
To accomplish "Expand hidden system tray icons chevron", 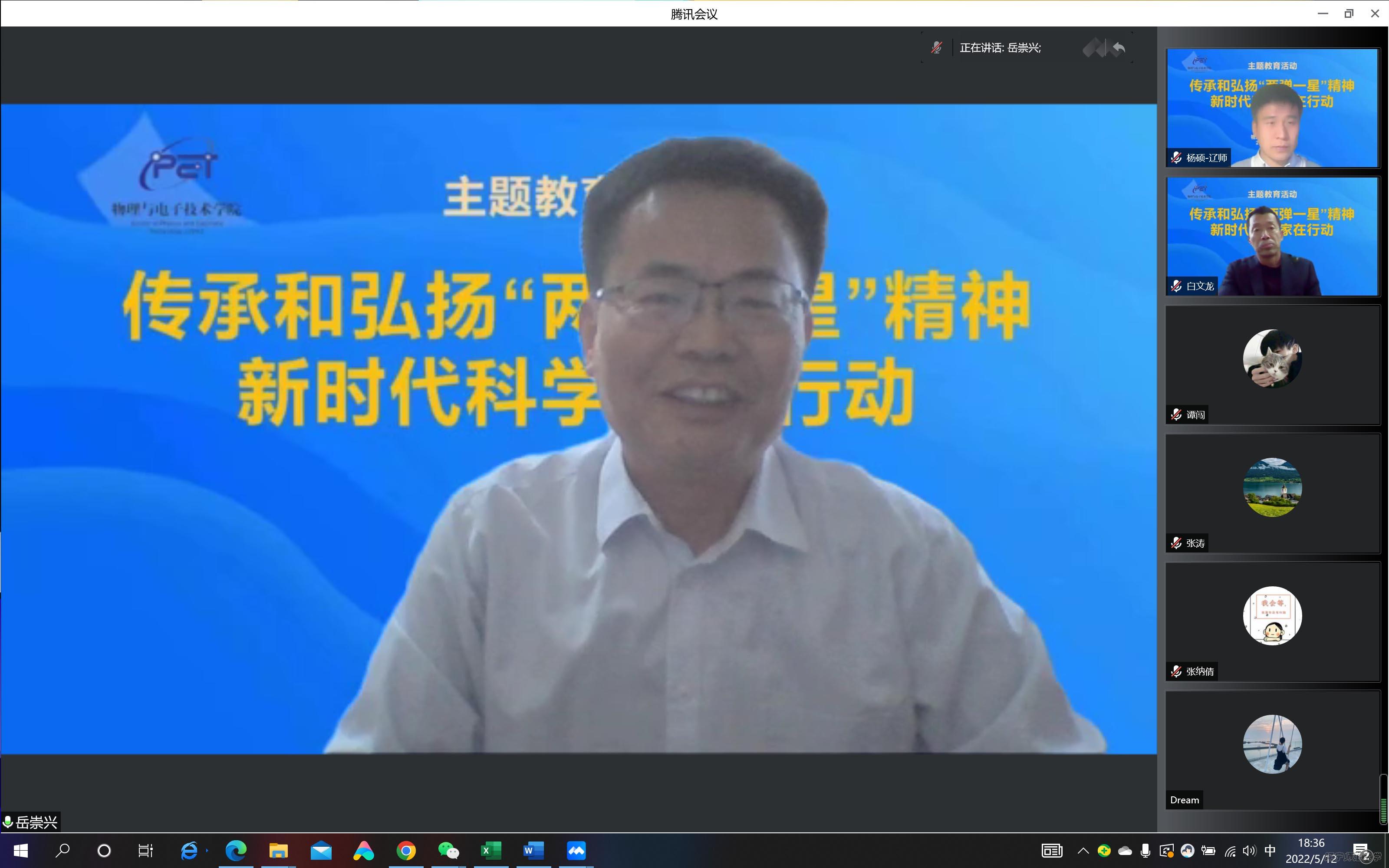I will (1083, 851).
